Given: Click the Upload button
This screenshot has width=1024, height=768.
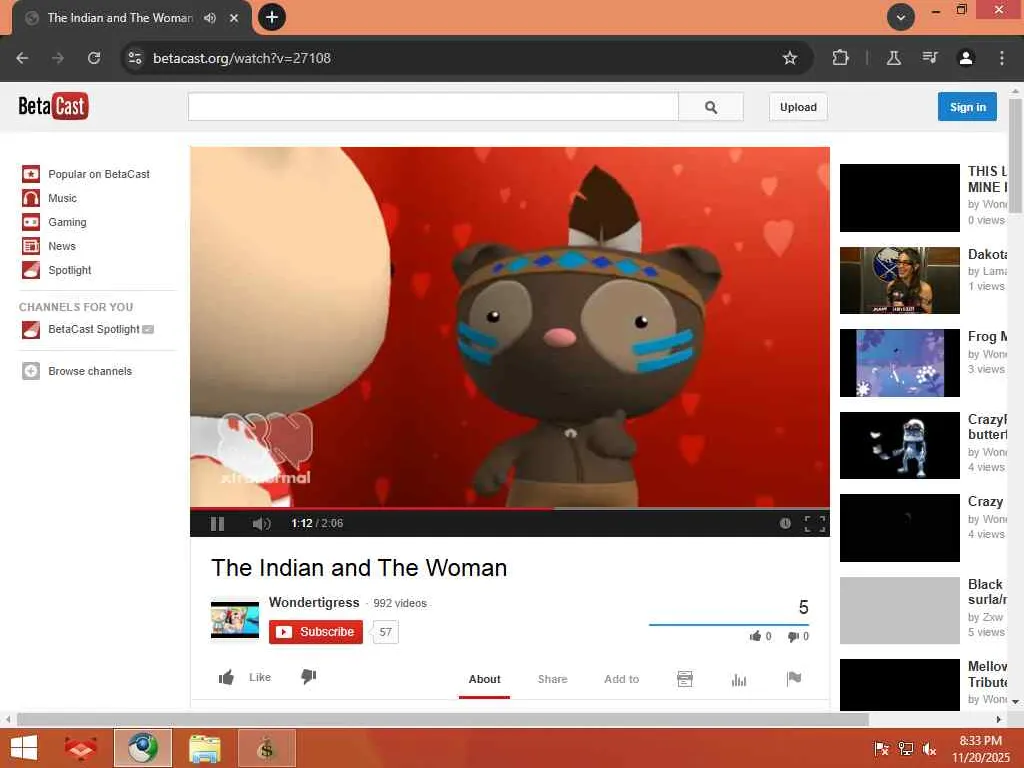Looking at the screenshot, I should [x=798, y=107].
